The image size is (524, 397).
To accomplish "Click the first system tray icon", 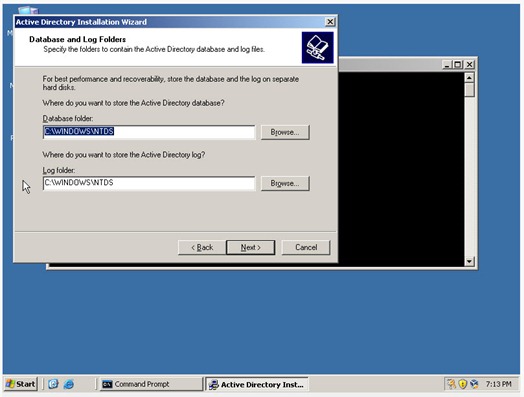I will (x=451, y=384).
